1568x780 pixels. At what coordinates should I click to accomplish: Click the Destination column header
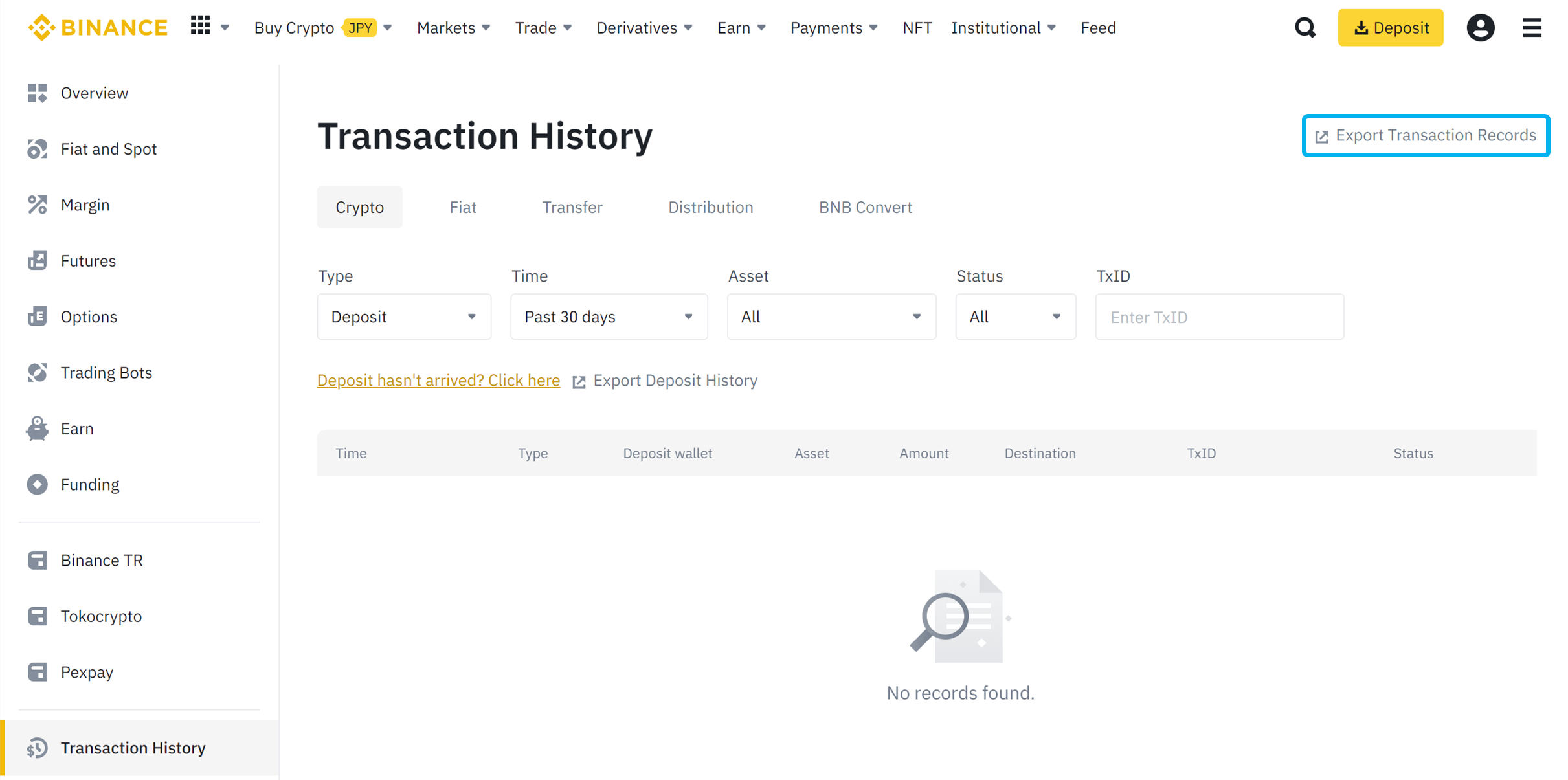click(x=1040, y=453)
